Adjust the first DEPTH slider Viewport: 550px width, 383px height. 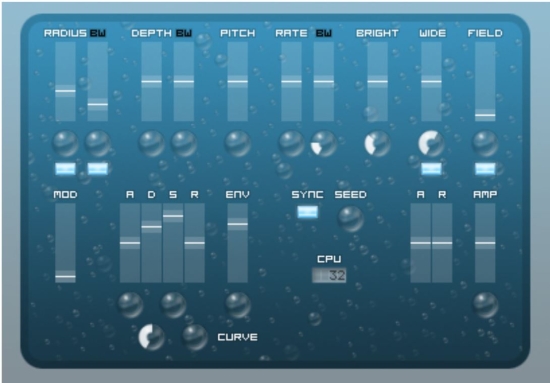(152, 81)
